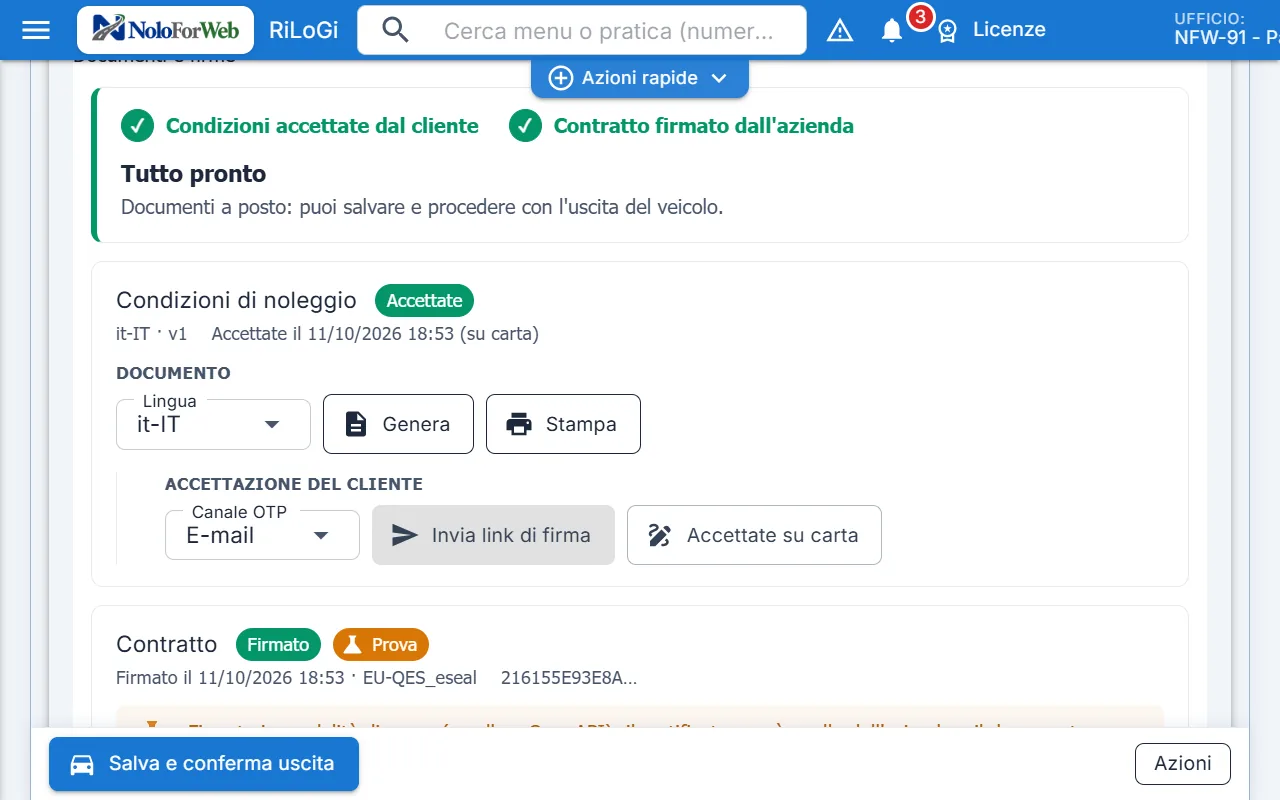Click the flask icon in Prova badge
Image resolution: width=1280 pixels, height=800 pixels.
pos(352,644)
